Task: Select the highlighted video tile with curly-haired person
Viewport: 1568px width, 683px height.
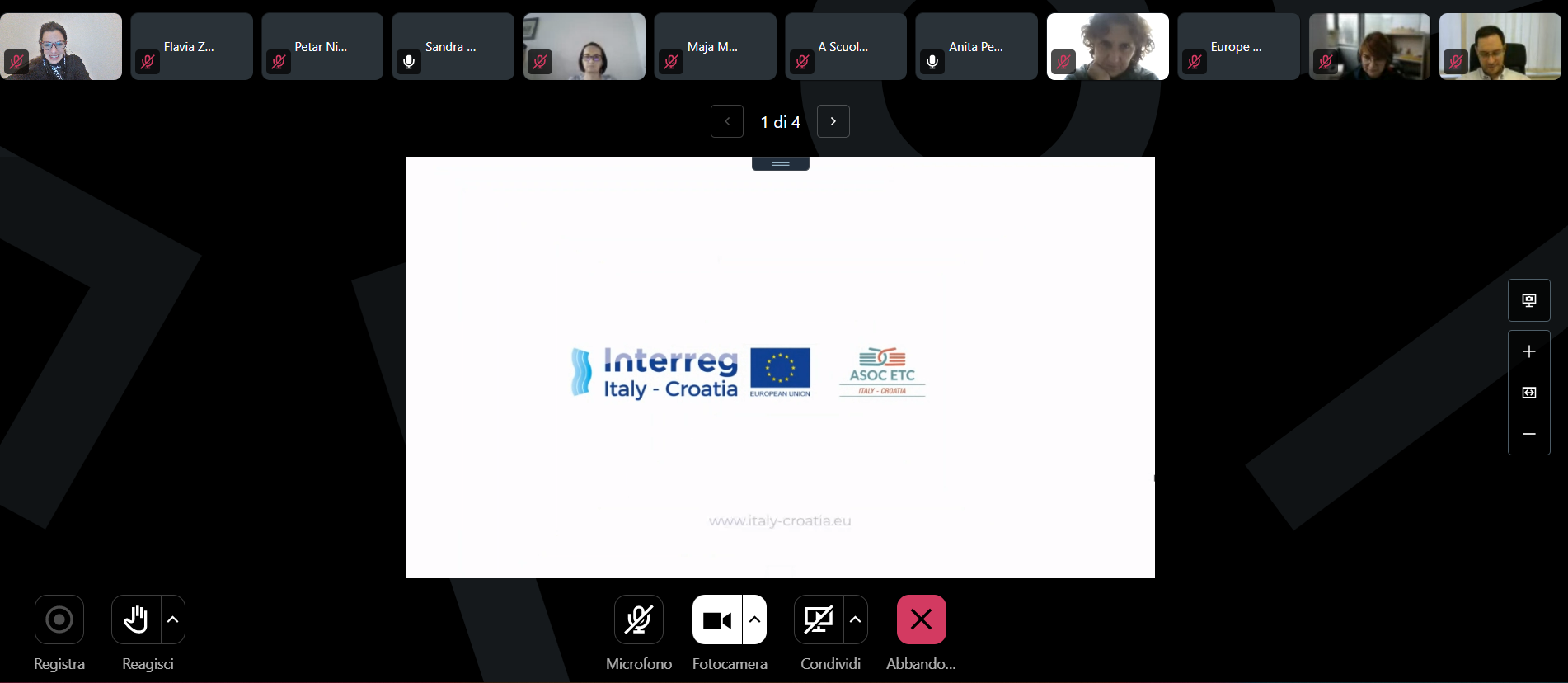Action: [x=1108, y=46]
